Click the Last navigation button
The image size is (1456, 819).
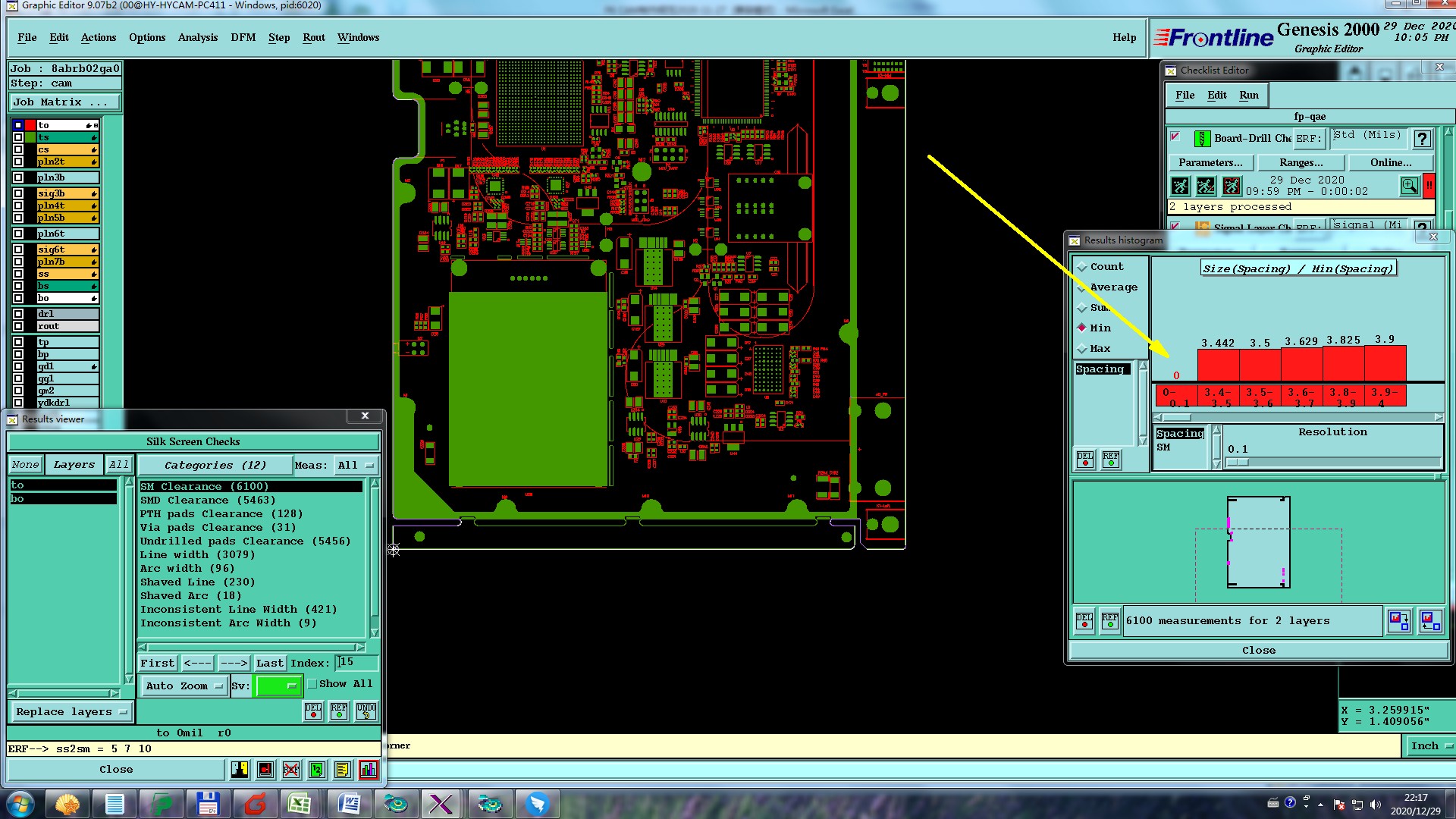[270, 663]
